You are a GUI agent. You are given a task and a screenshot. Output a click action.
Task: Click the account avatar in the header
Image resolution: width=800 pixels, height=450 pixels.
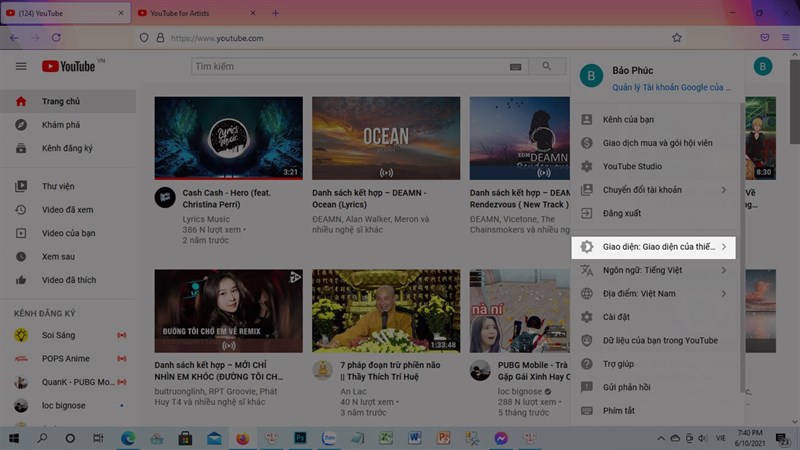[x=763, y=67]
